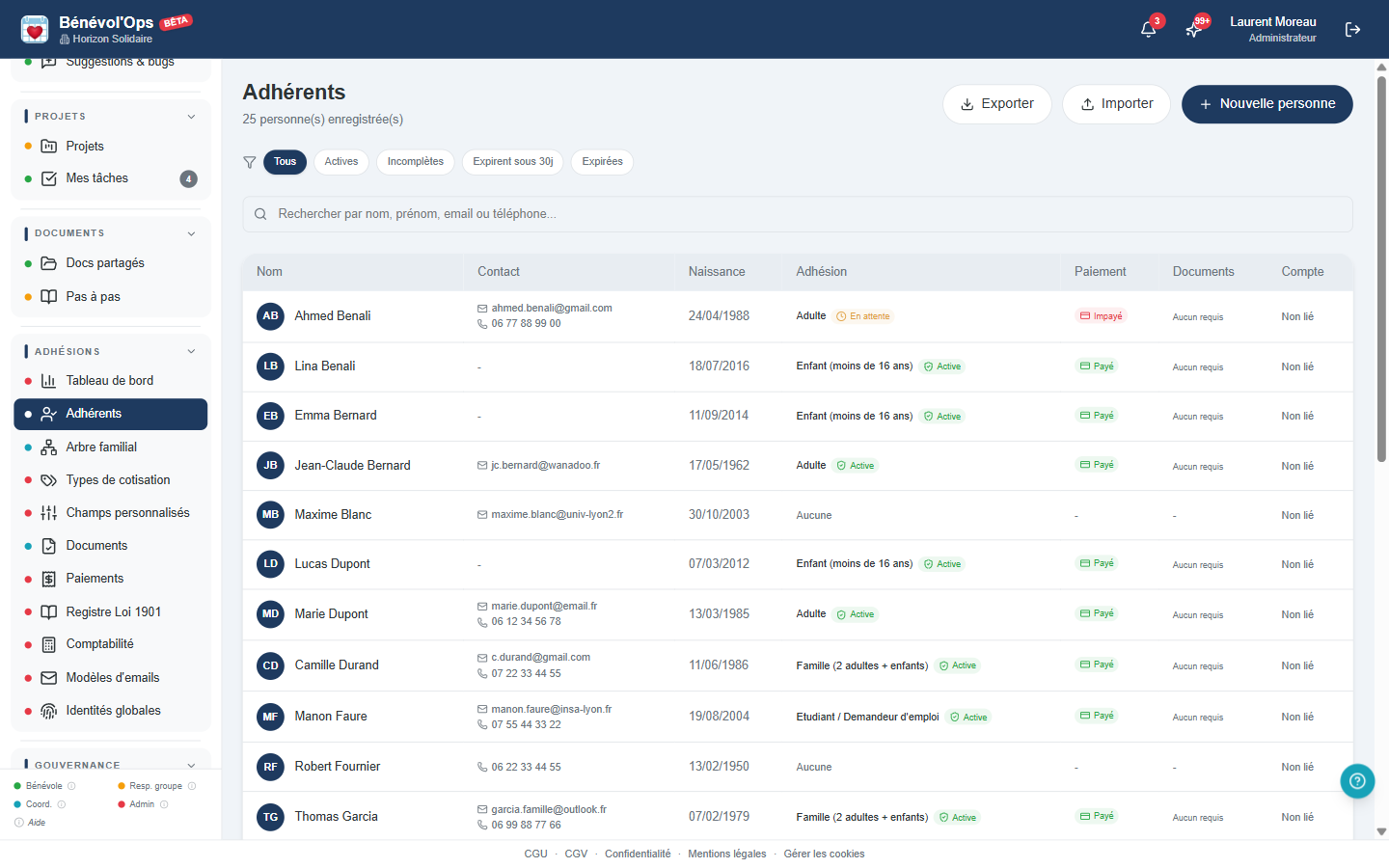Collapse the ADHÉSIONS section chevron
This screenshot has width=1389, height=868.
point(191,351)
